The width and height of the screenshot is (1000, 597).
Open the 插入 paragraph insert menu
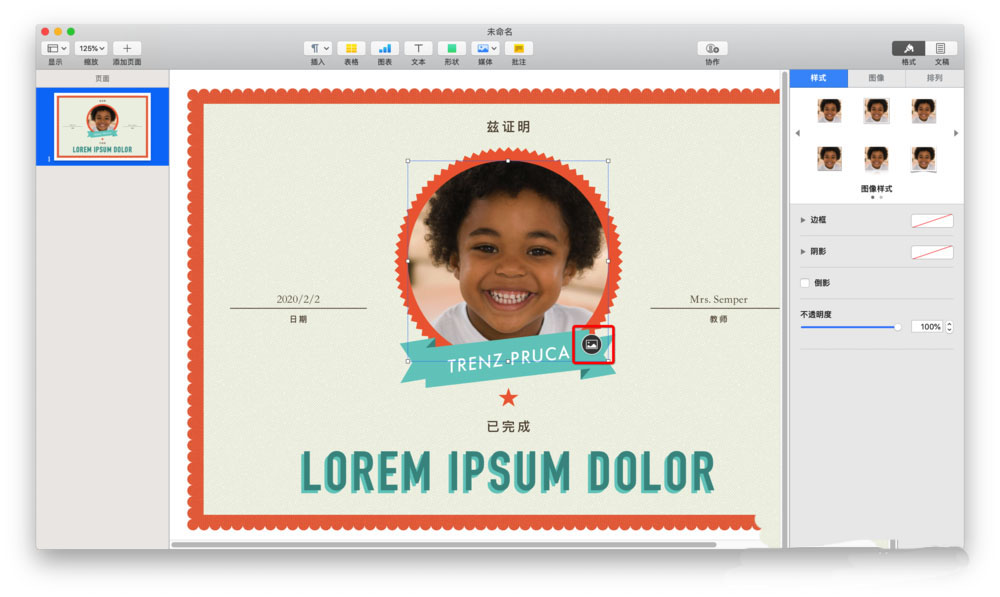pyautogui.click(x=318, y=48)
